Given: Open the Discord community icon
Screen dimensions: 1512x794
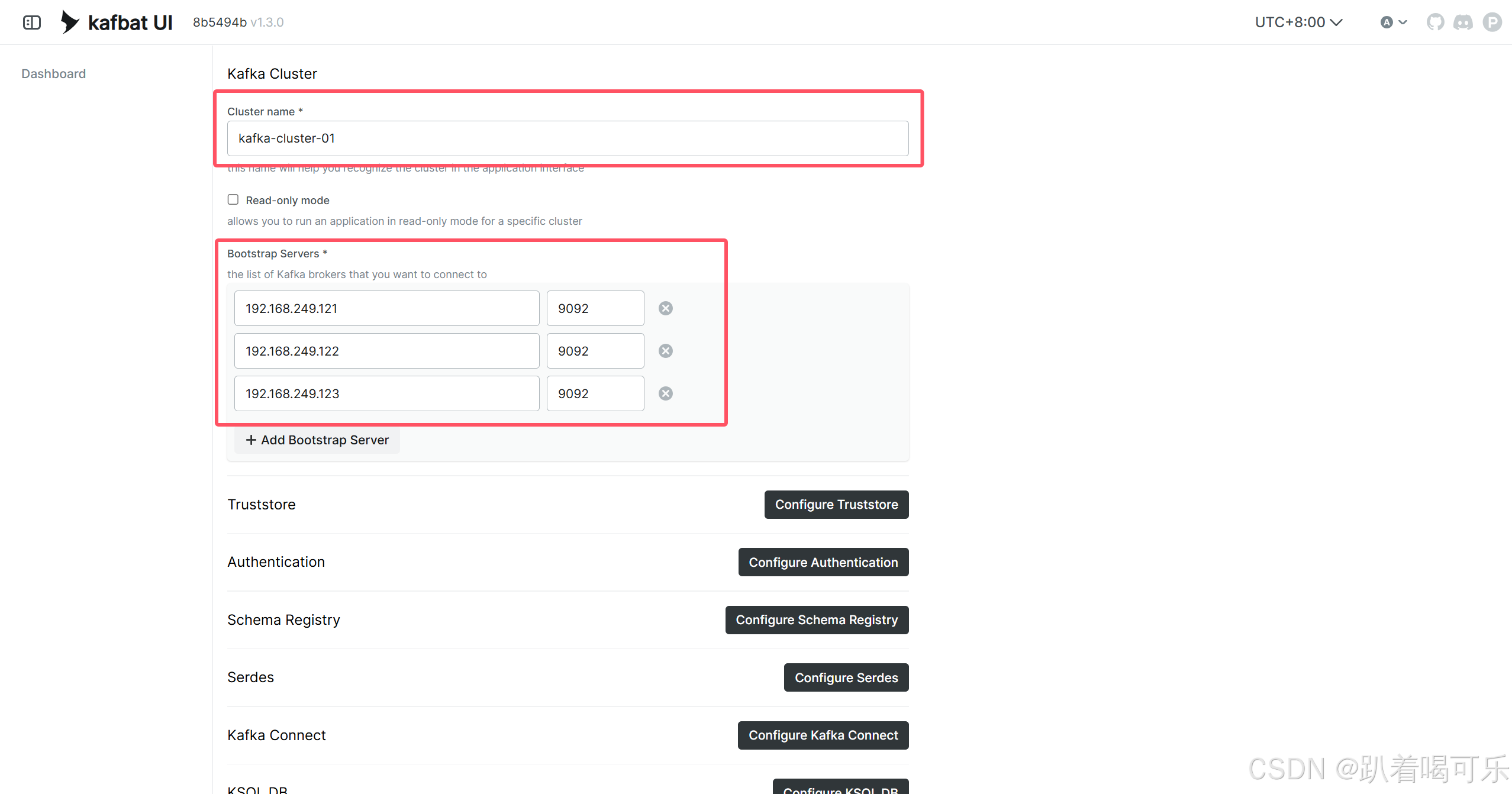Looking at the screenshot, I should pos(1463,22).
